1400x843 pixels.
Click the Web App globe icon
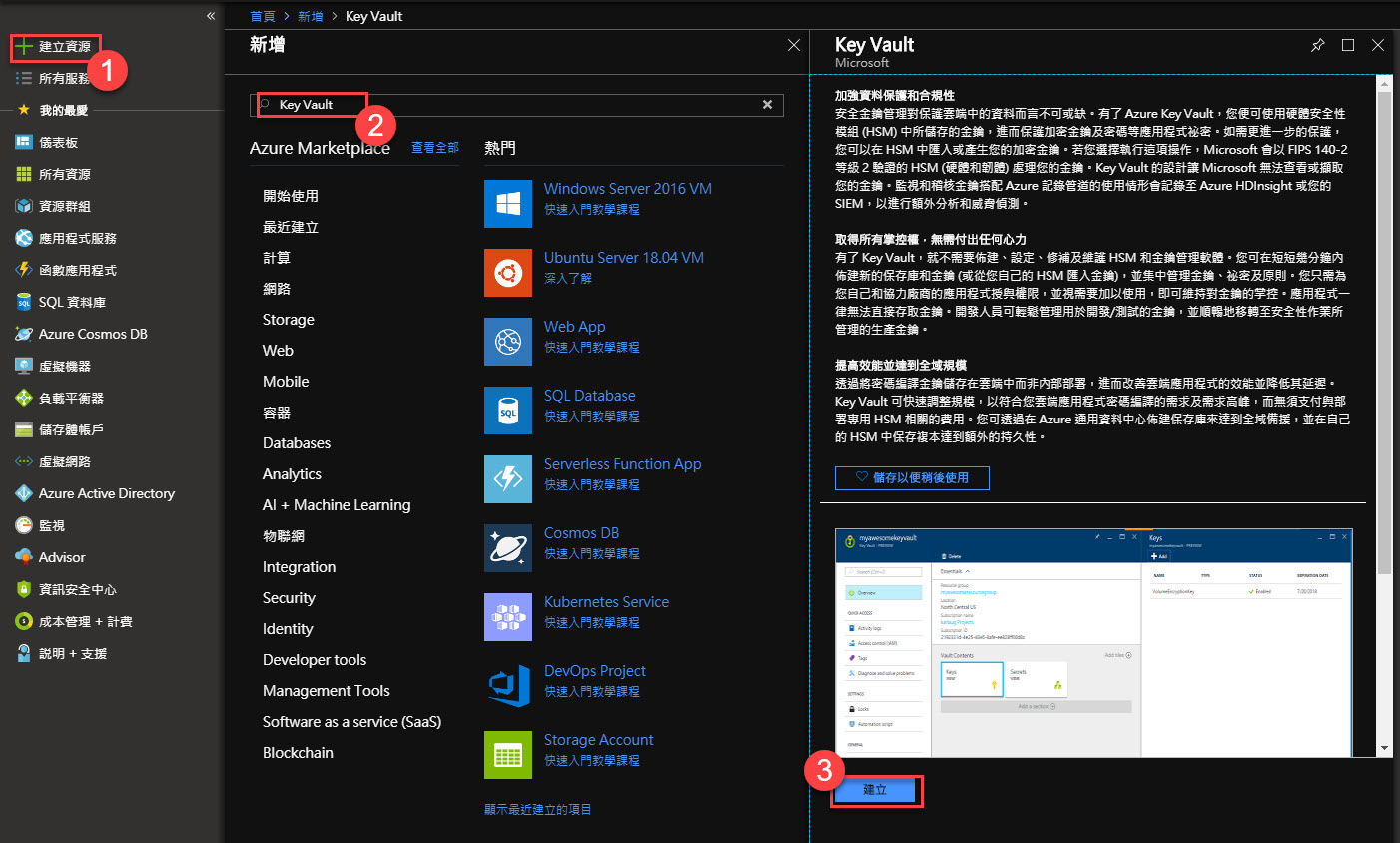tap(508, 342)
